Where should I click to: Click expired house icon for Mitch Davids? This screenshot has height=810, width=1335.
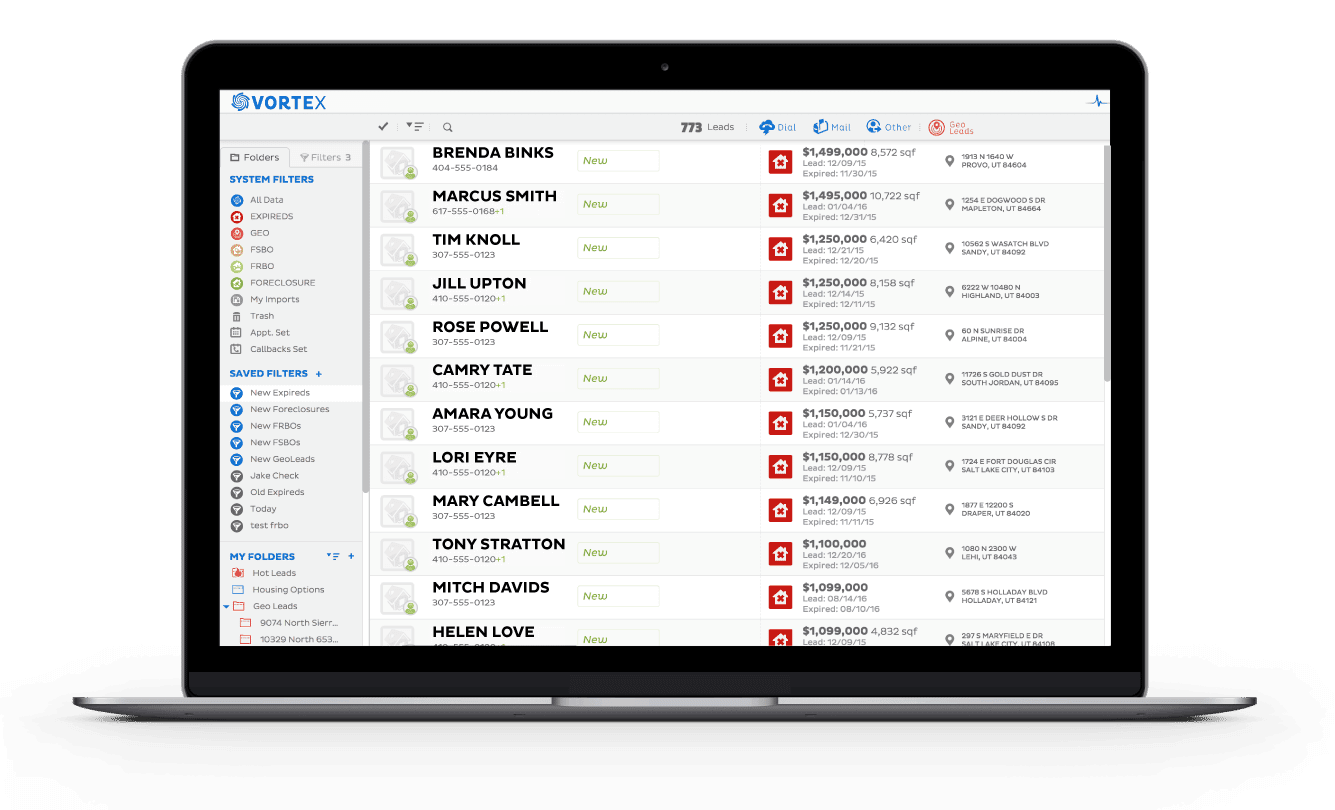[780, 597]
